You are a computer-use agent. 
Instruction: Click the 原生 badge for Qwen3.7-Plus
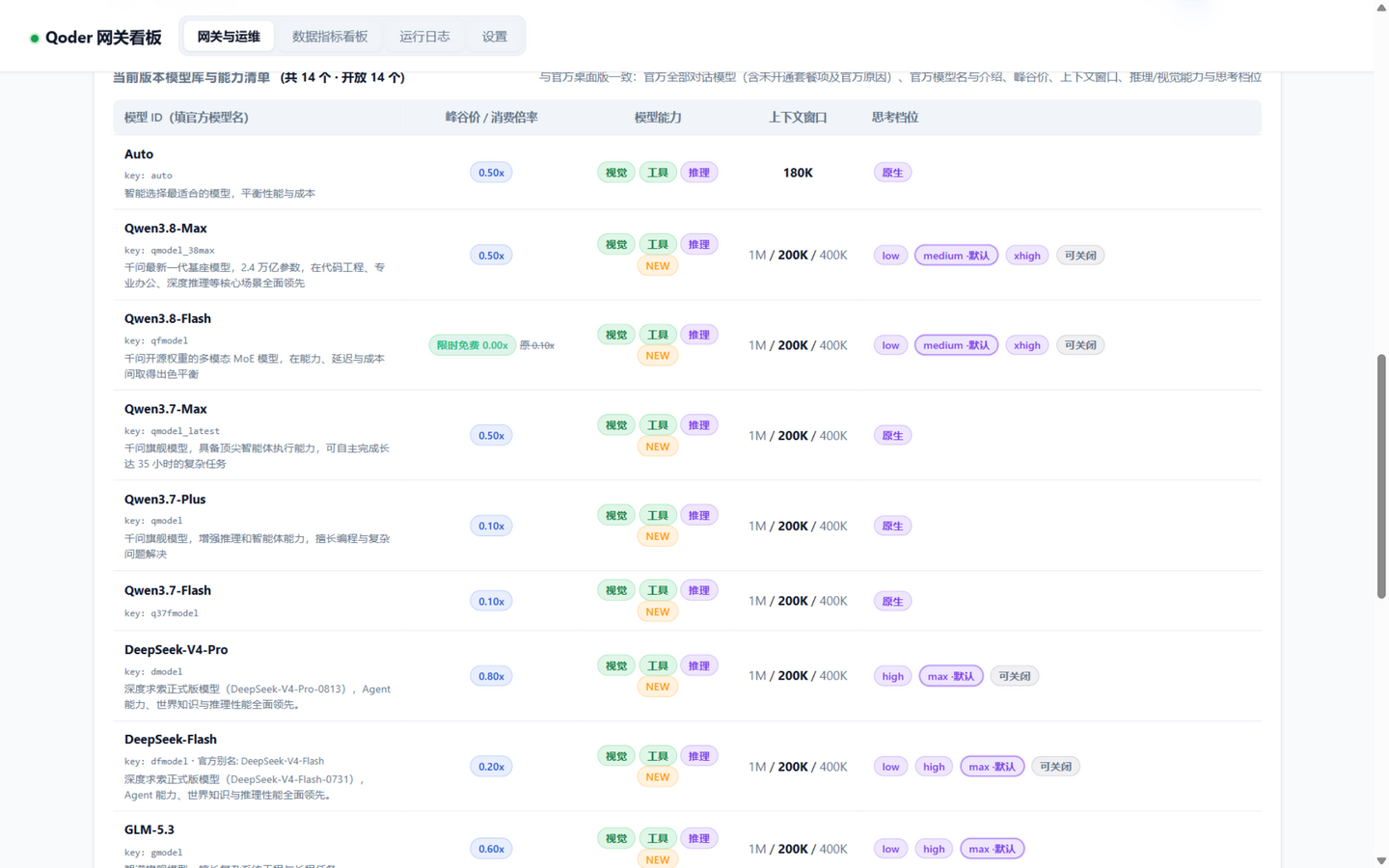pyautogui.click(x=892, y=526)
